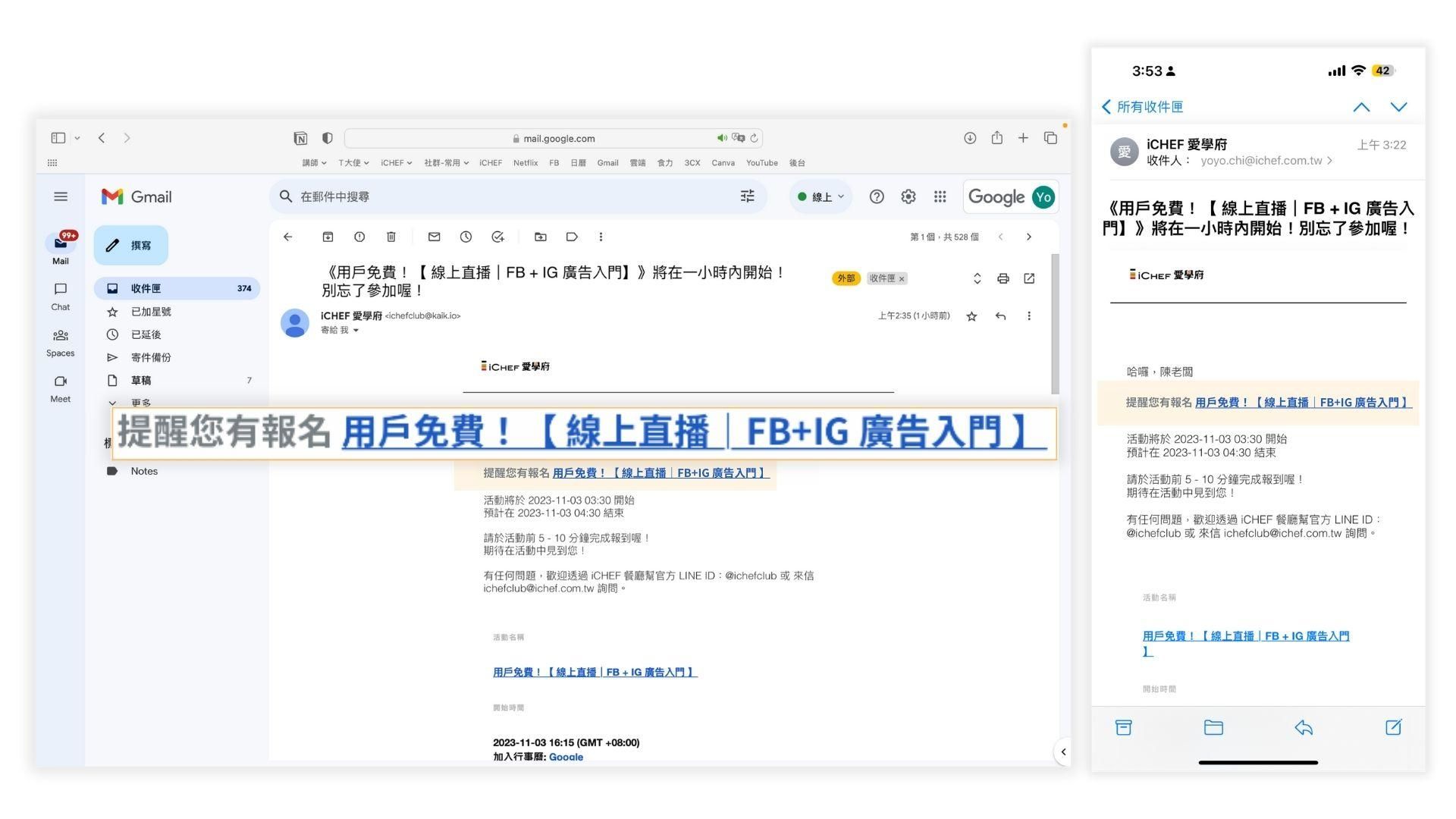This screenshot has width=1456, height=819.
Task: Print the email with printer icon
Action: [x=1003, y=279]
